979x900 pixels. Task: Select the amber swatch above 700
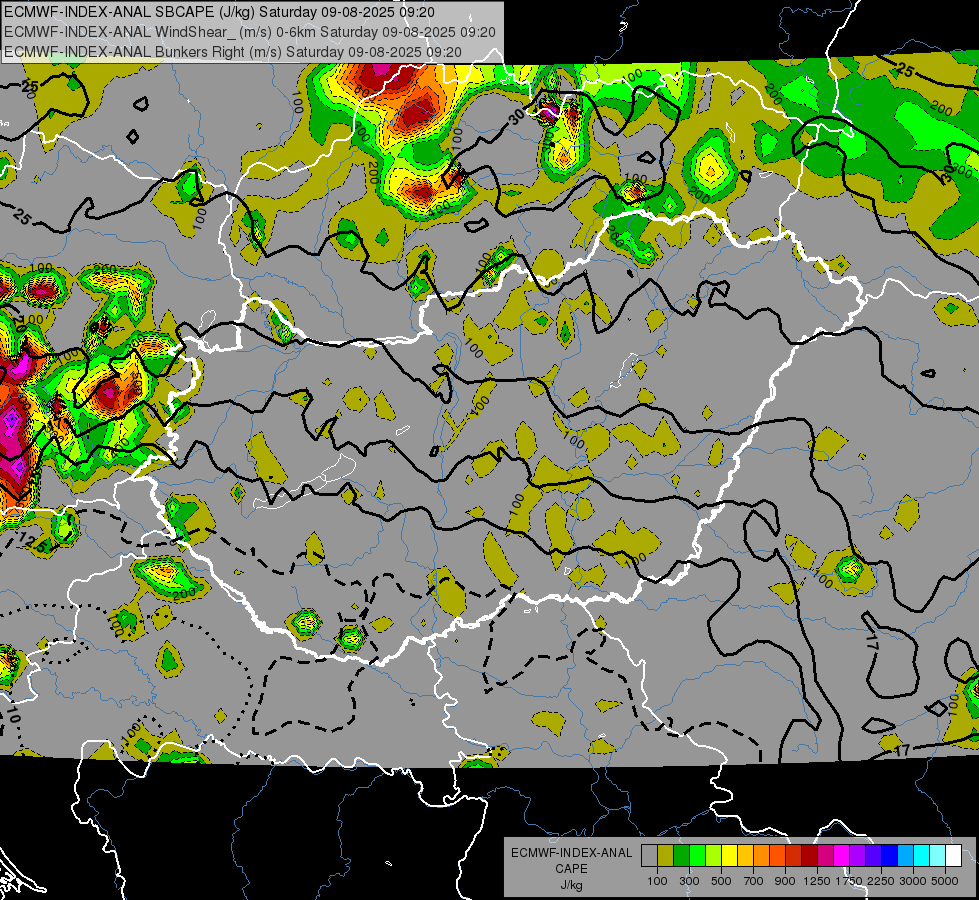745,856
